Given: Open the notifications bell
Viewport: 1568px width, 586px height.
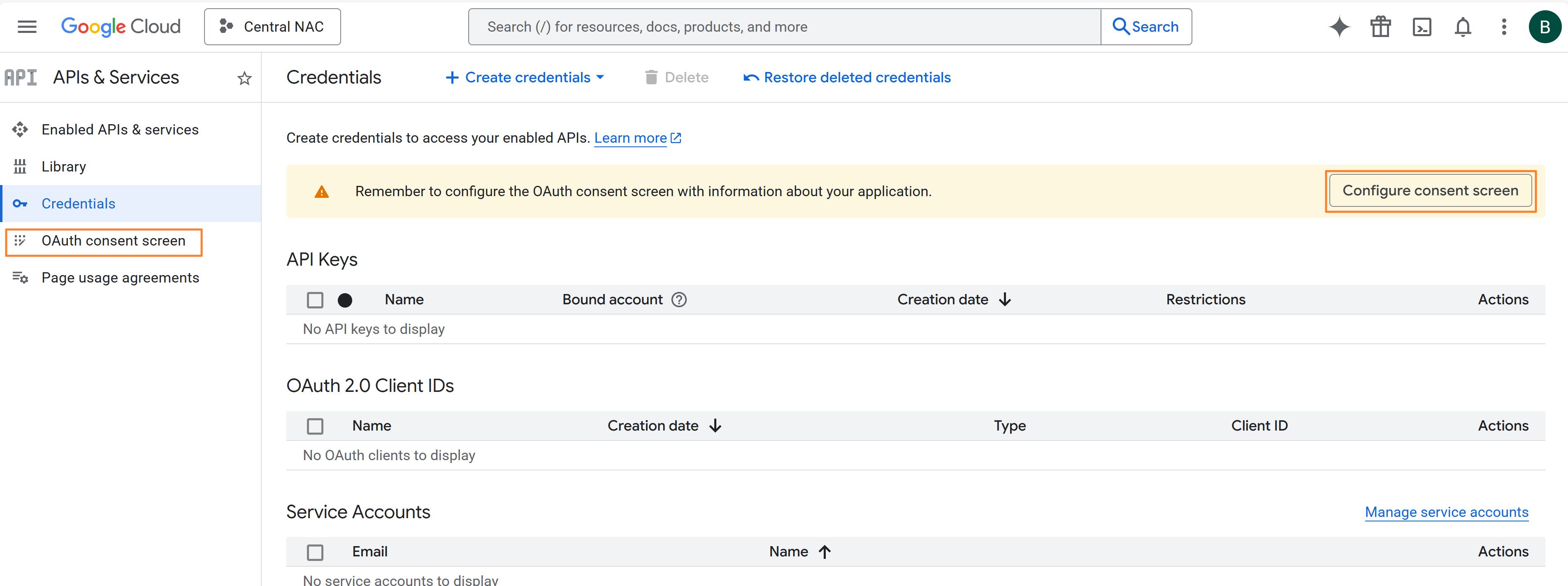Looking at the screenshot, I should point(1463,27).
